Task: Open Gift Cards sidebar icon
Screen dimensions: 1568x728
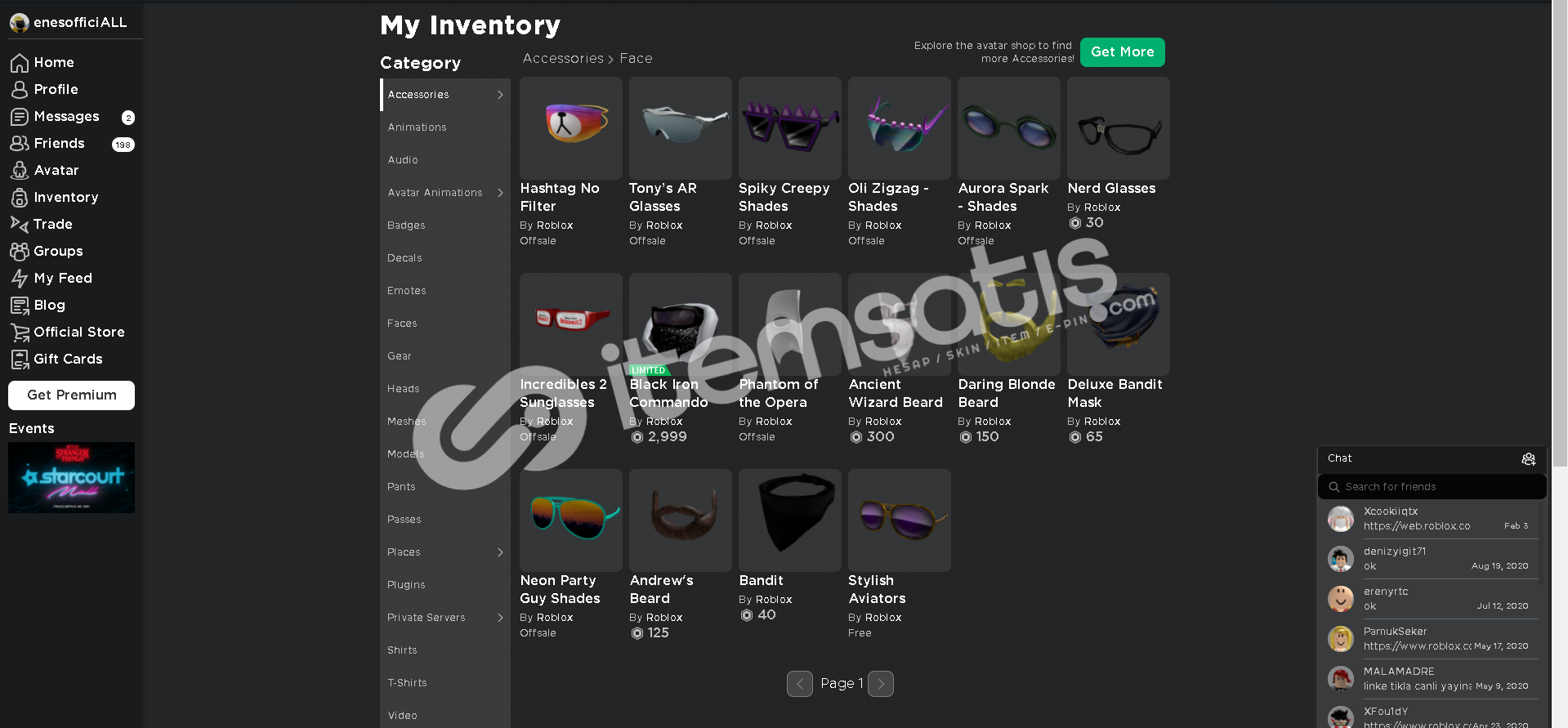Action: (x=20, y=360)
